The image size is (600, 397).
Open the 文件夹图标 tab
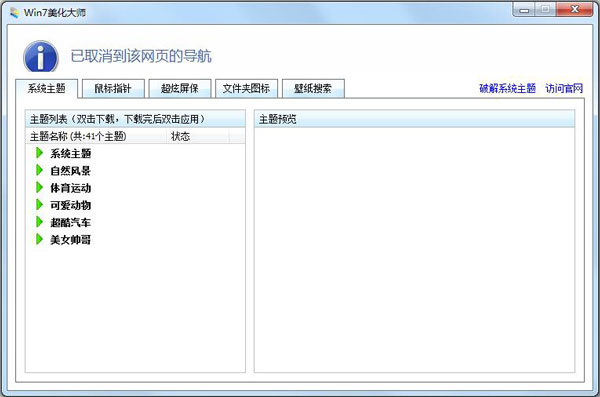click(x=246, y=88)
